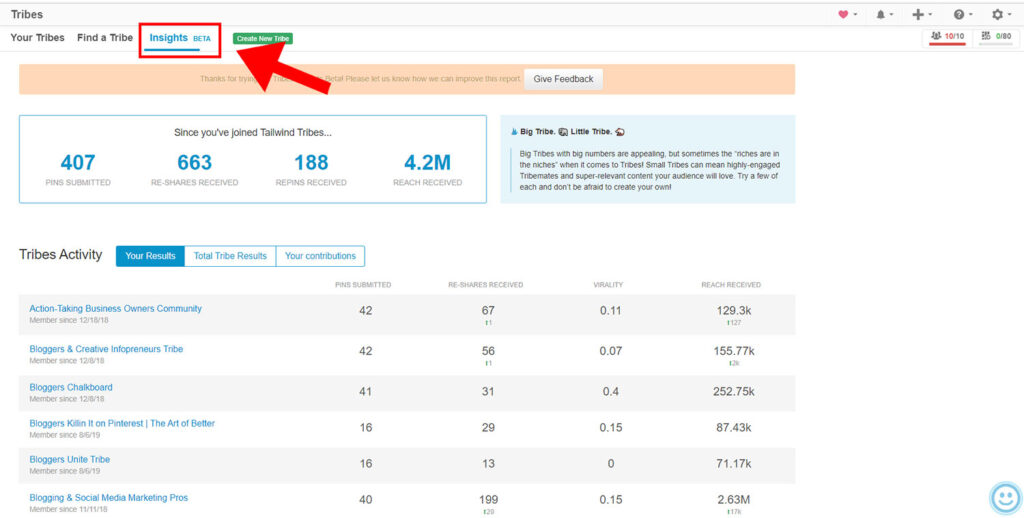Screen dimensions: 1024x518
Task: Open Bloggers & Creative Infopreneurs Tribe
Action: point(106,349)
